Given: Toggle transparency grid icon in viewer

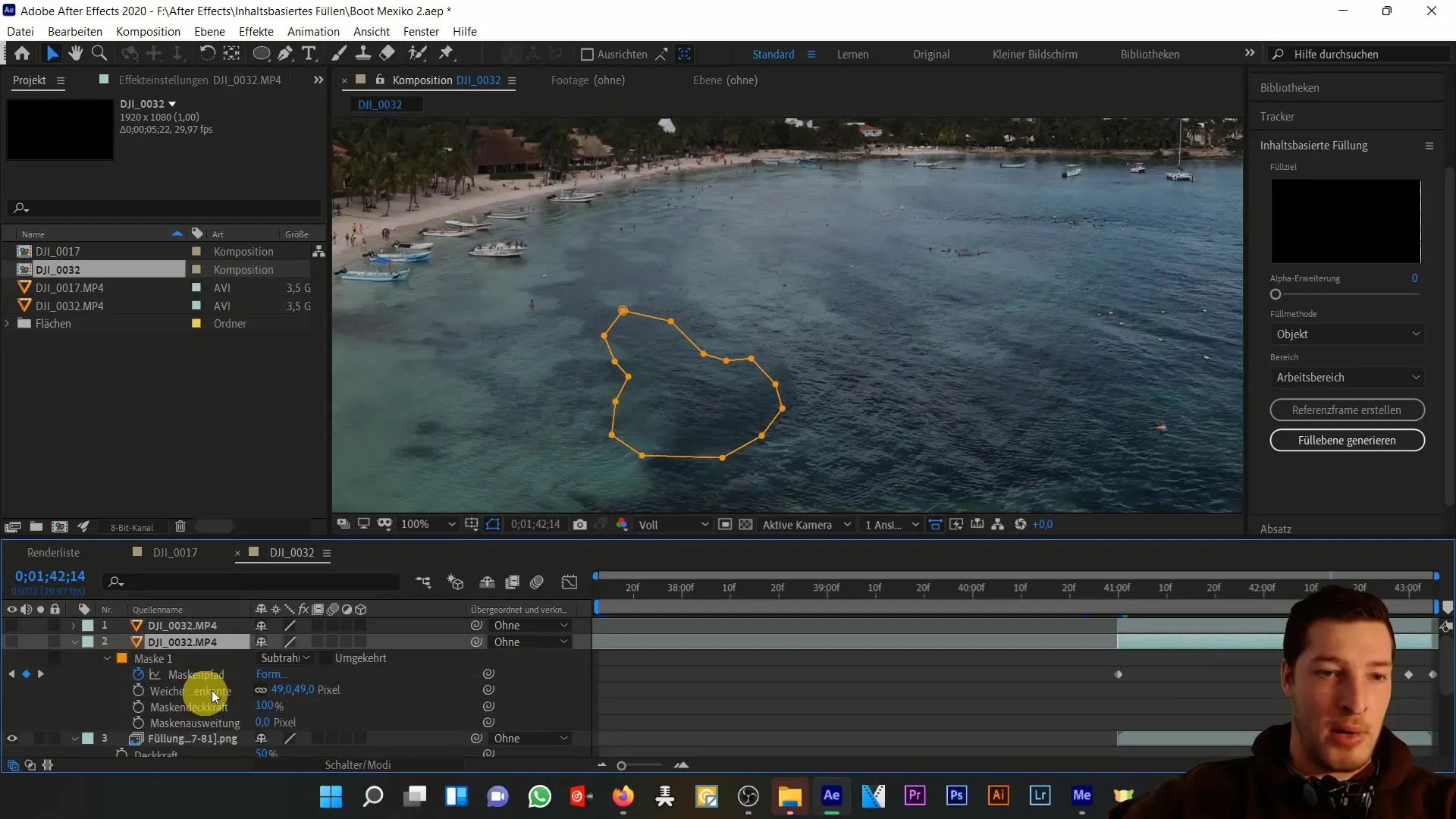Looking at the screenshot, I should click(746, 525).
